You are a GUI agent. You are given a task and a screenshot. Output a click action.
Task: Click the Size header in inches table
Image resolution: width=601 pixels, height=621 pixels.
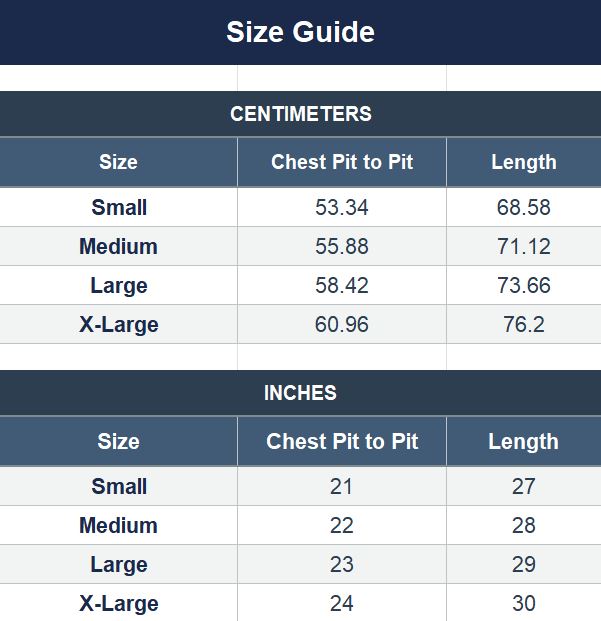pyautogui.click(x=118, y=441)
